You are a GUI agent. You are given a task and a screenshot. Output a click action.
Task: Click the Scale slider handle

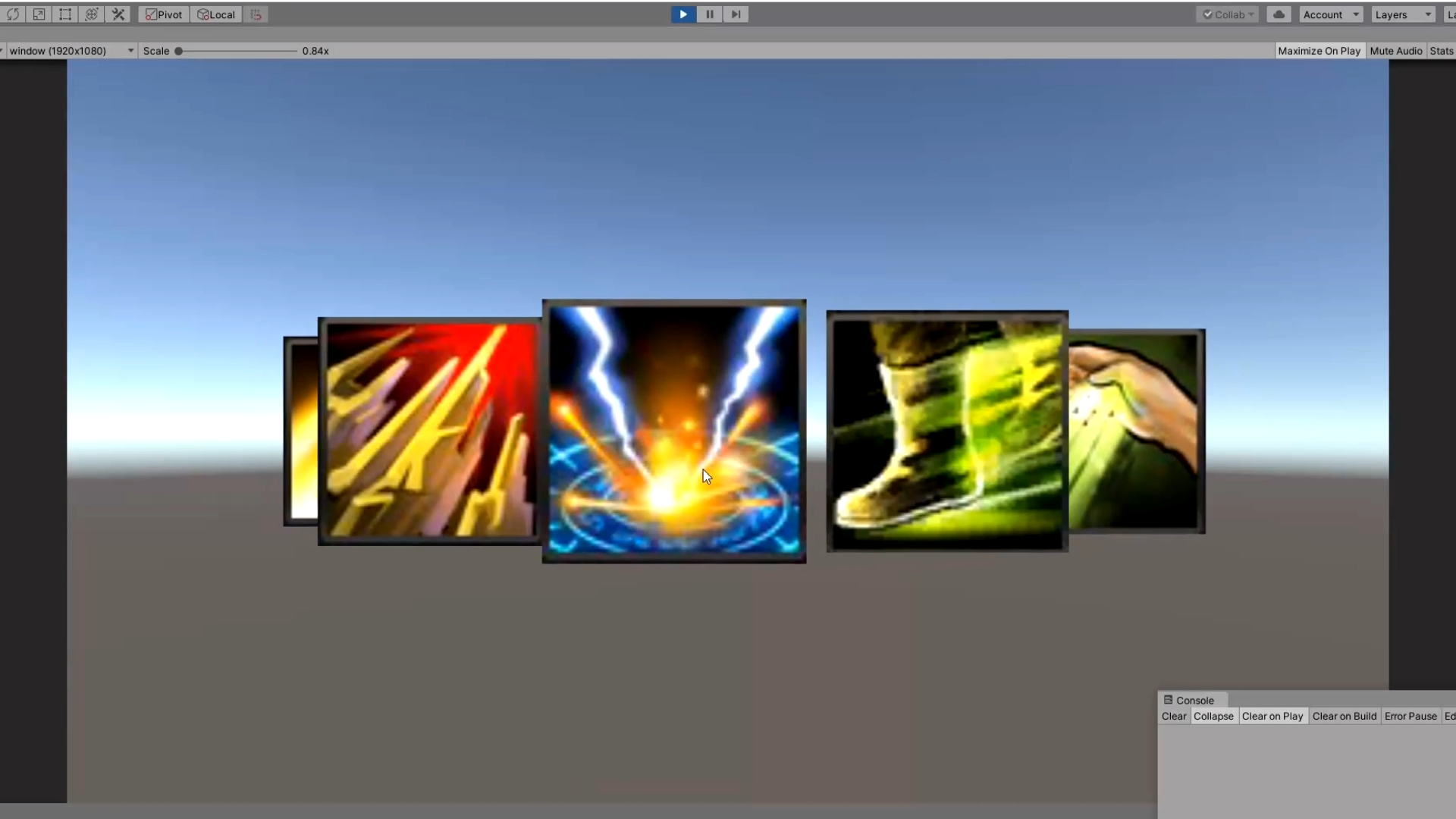click(x=179, y=51)
